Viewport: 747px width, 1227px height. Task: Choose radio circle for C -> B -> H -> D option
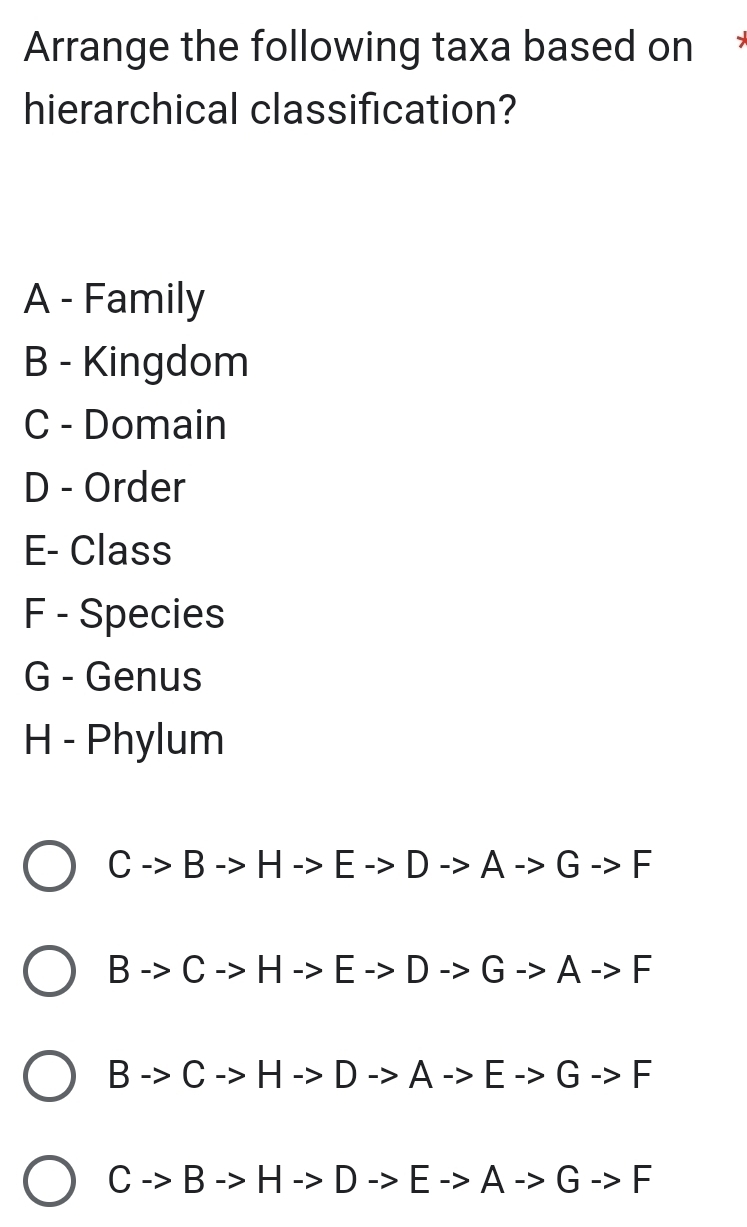pyautogui.click(x=50, y=1183)
